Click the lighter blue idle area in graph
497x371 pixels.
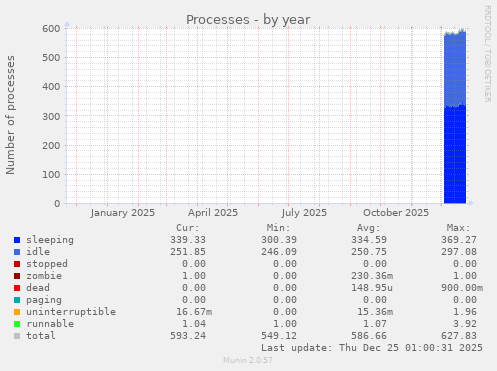click(x=455, y=68)
